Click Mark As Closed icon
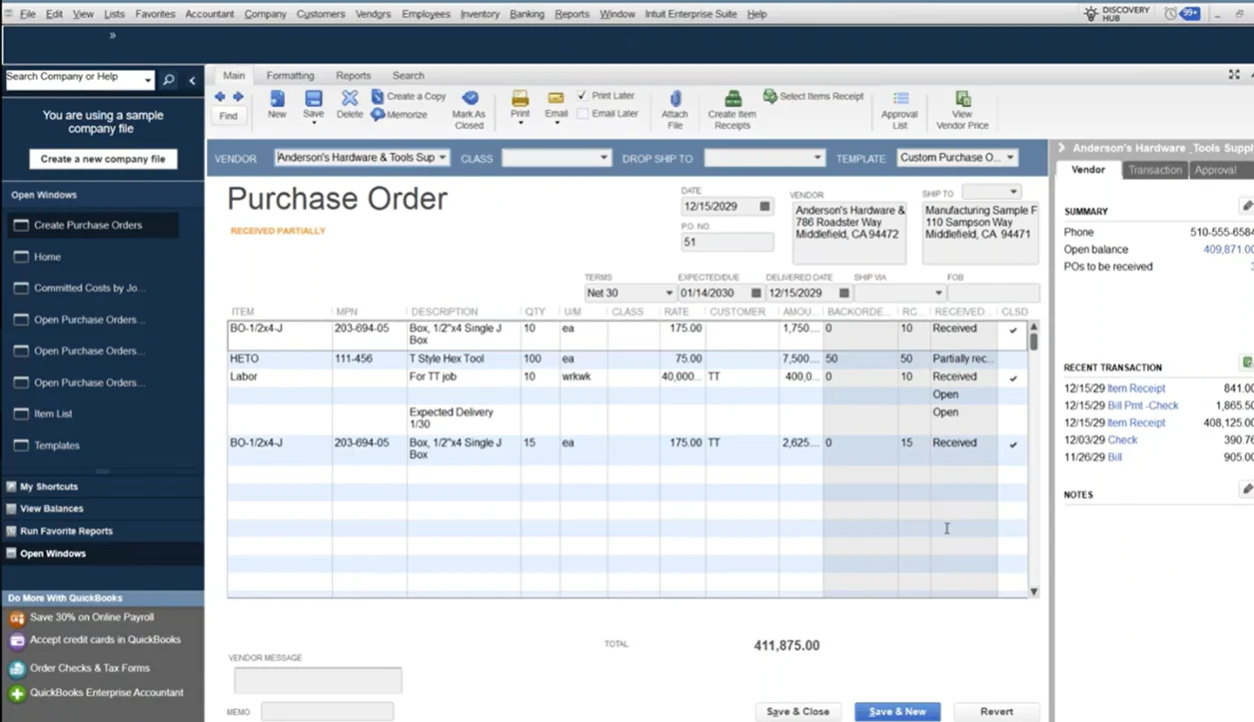 point(469,99)
